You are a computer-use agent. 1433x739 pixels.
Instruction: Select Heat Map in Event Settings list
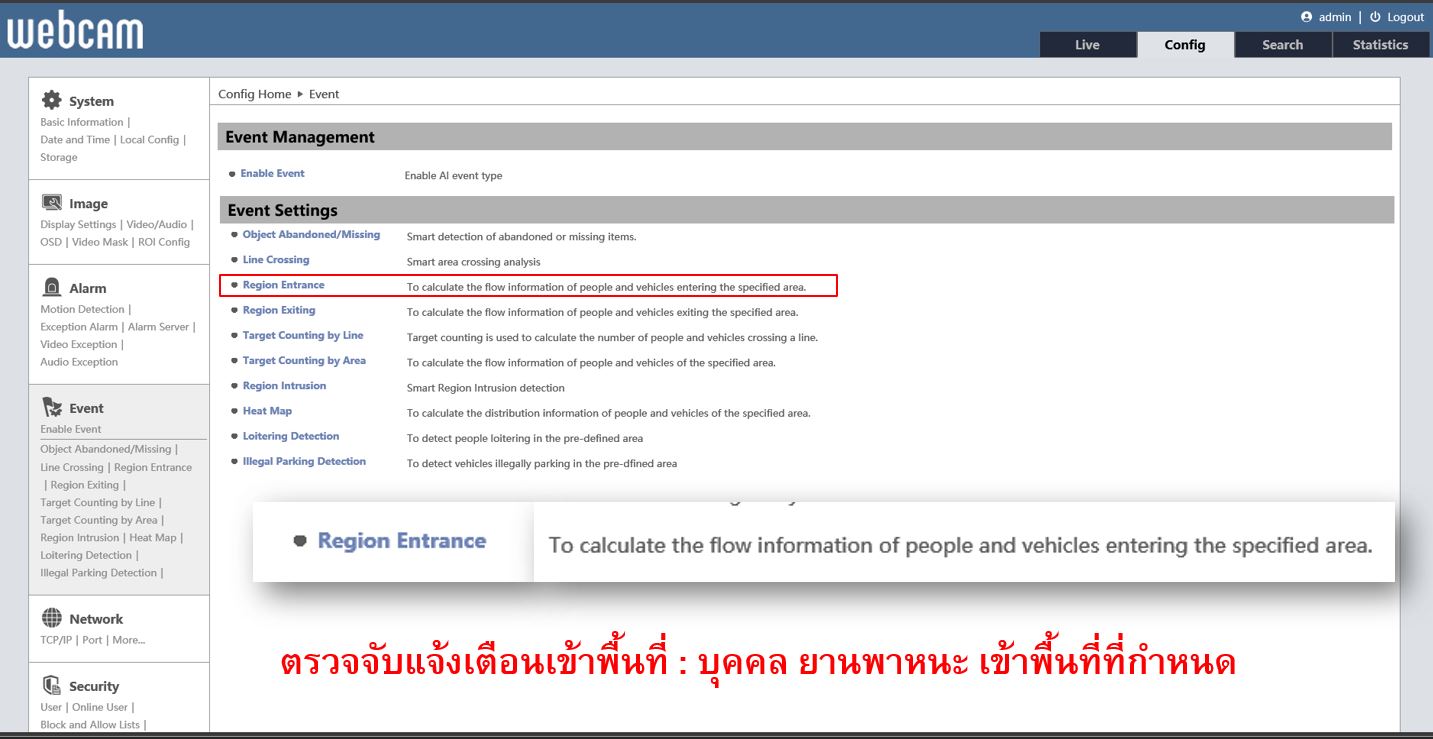coord(267,411)
